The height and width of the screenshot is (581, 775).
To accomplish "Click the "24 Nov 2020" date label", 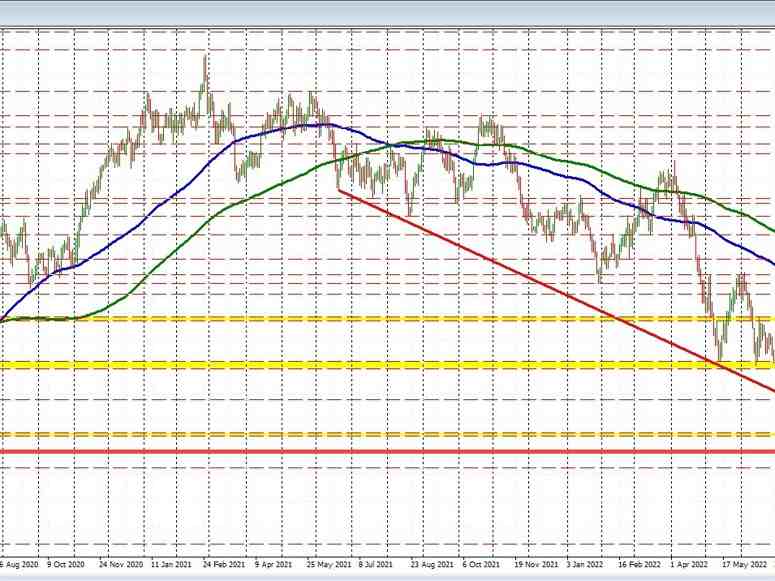I will 121,564.
